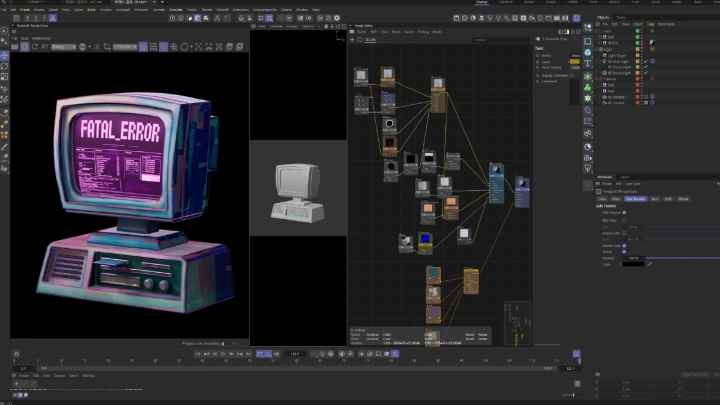Switch to the Safe Frames attribute tab
The height and width of the screenshot is (405, 720).
[x=636, y=199]
